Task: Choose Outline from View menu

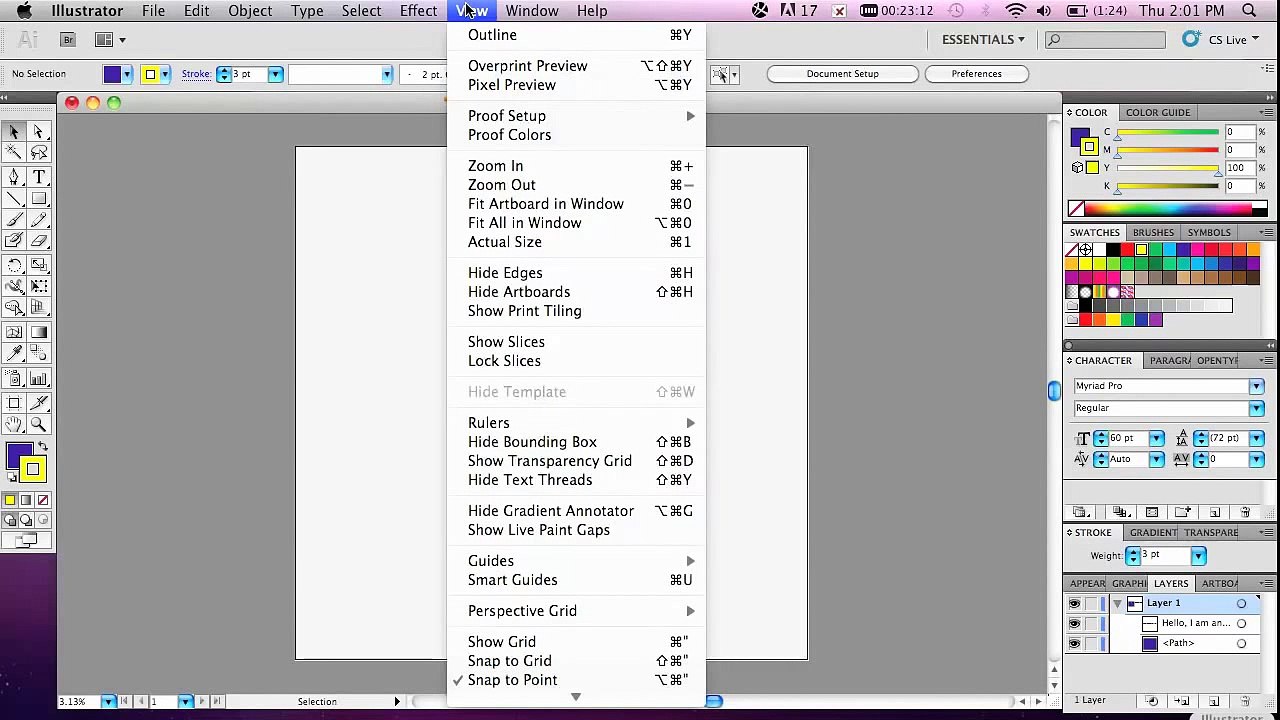Action: 576,35
